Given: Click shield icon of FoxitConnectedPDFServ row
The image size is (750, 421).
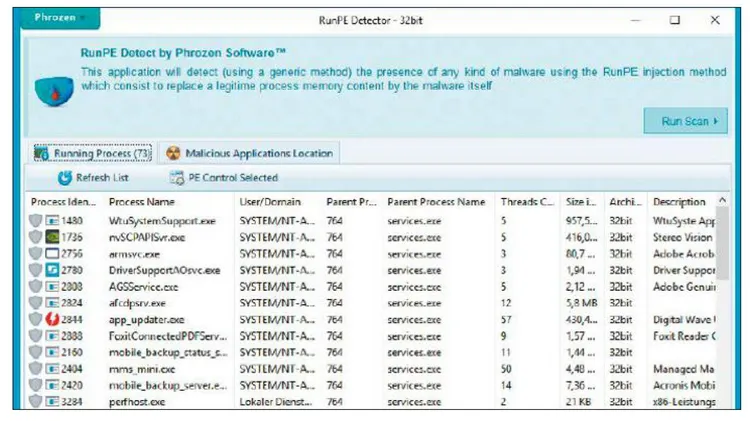Looking at the screenshot, I should [35, 336].
